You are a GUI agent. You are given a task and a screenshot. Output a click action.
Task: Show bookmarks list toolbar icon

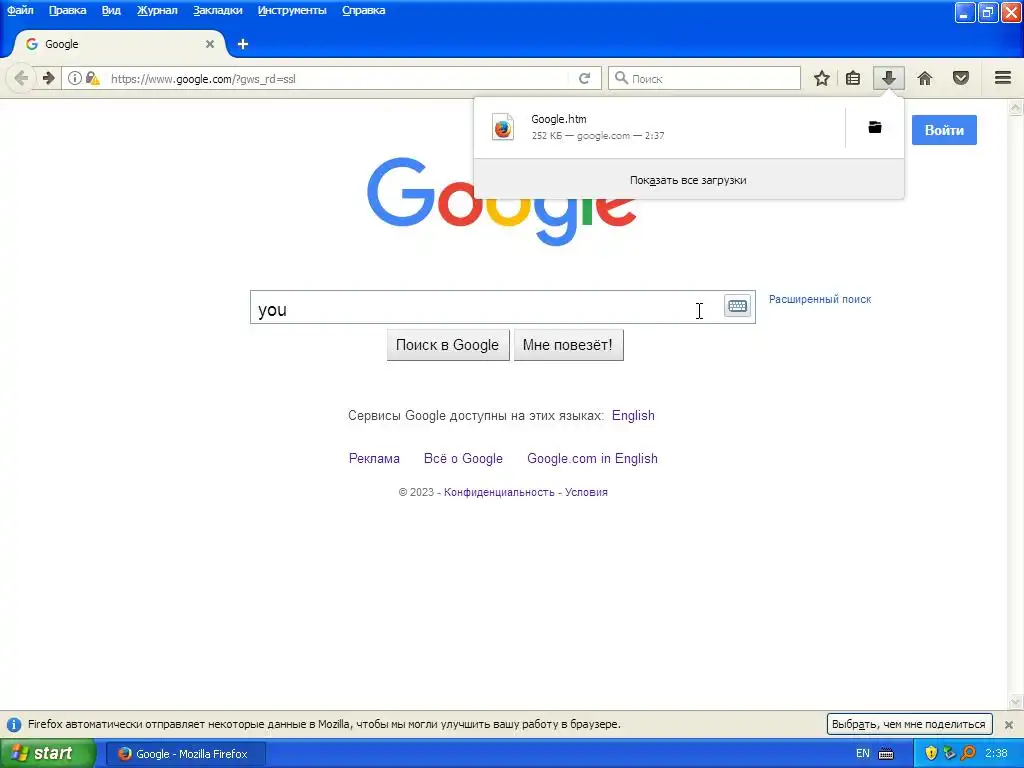[853, 78]
